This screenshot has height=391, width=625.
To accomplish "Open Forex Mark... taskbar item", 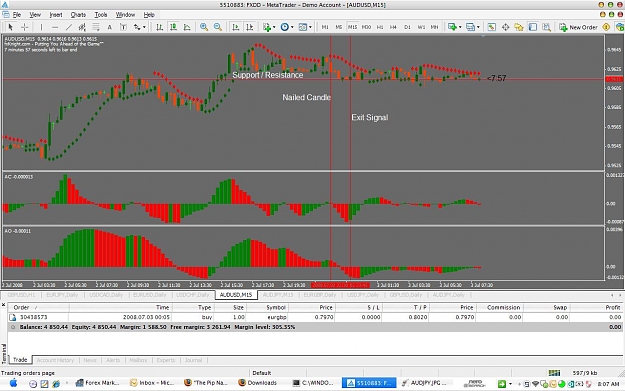I will [98, 383].
